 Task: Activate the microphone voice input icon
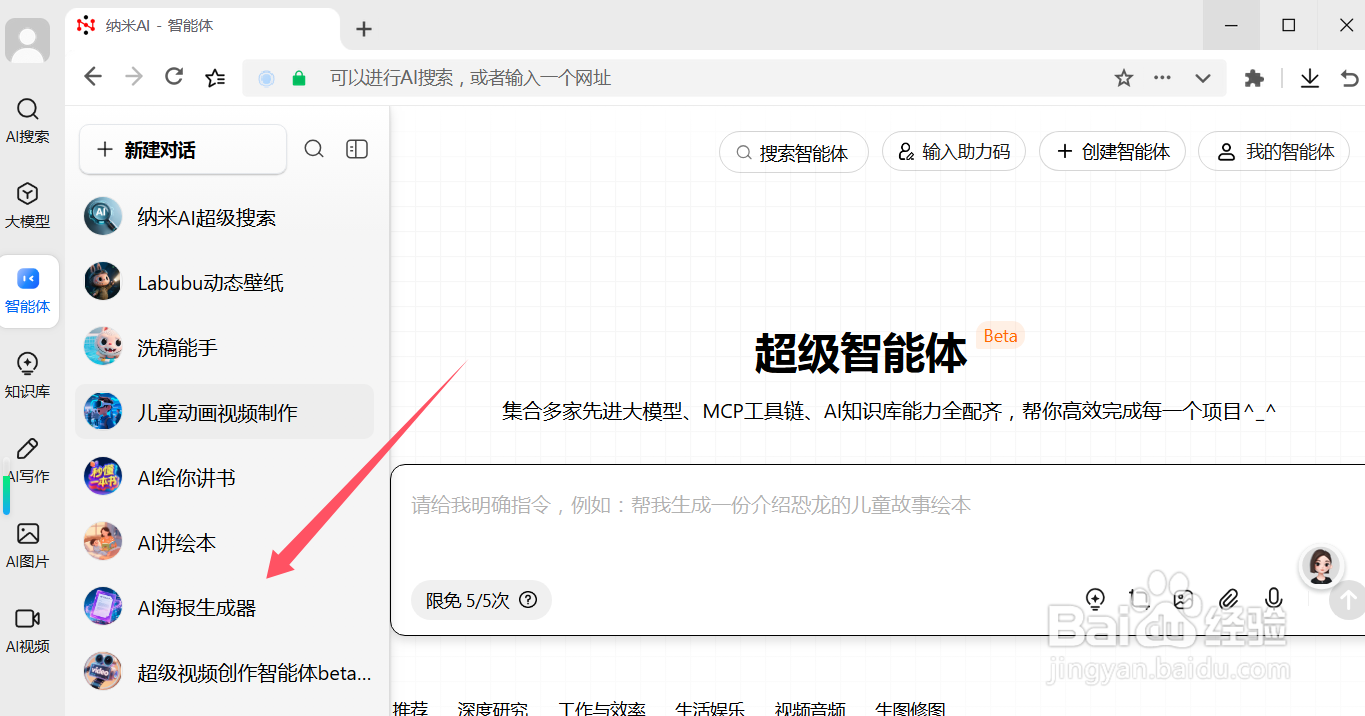[x=1273, y=598]
